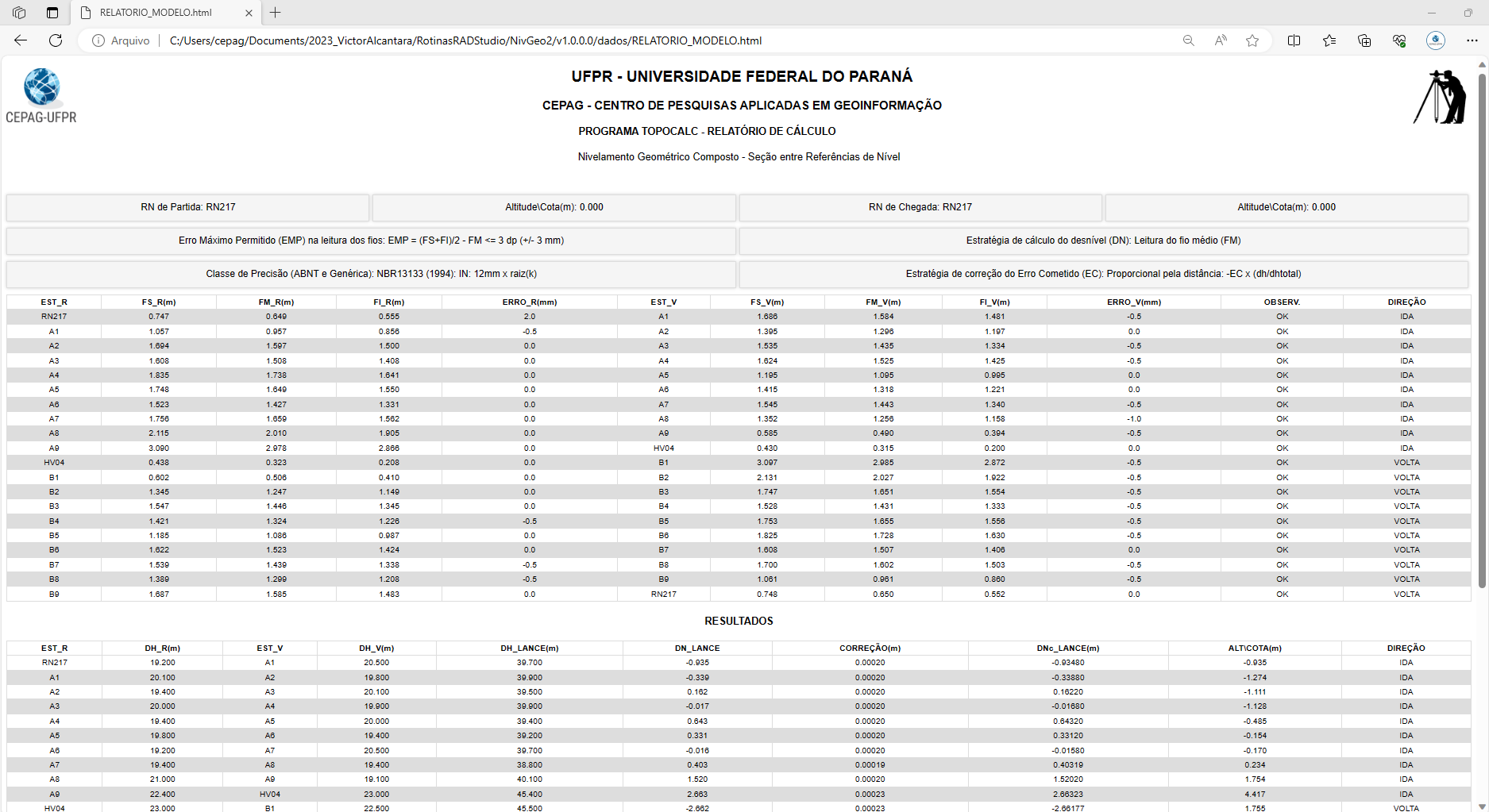
Task: Click the surveyor silhouette image
Action: (1440, 97)
